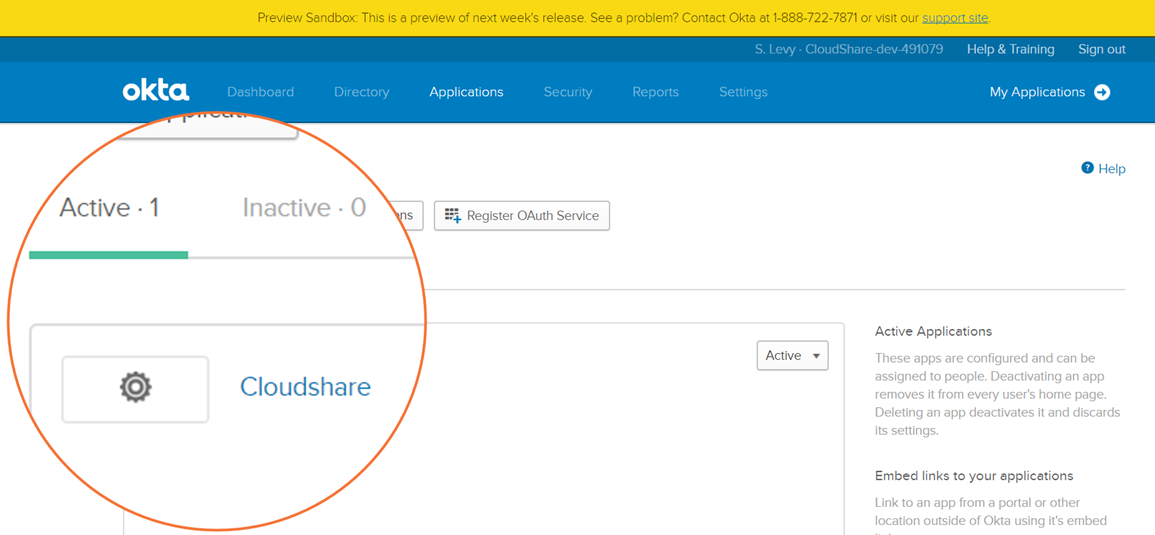
Task: Click the Active Applications heading
Action: [933, 332]
